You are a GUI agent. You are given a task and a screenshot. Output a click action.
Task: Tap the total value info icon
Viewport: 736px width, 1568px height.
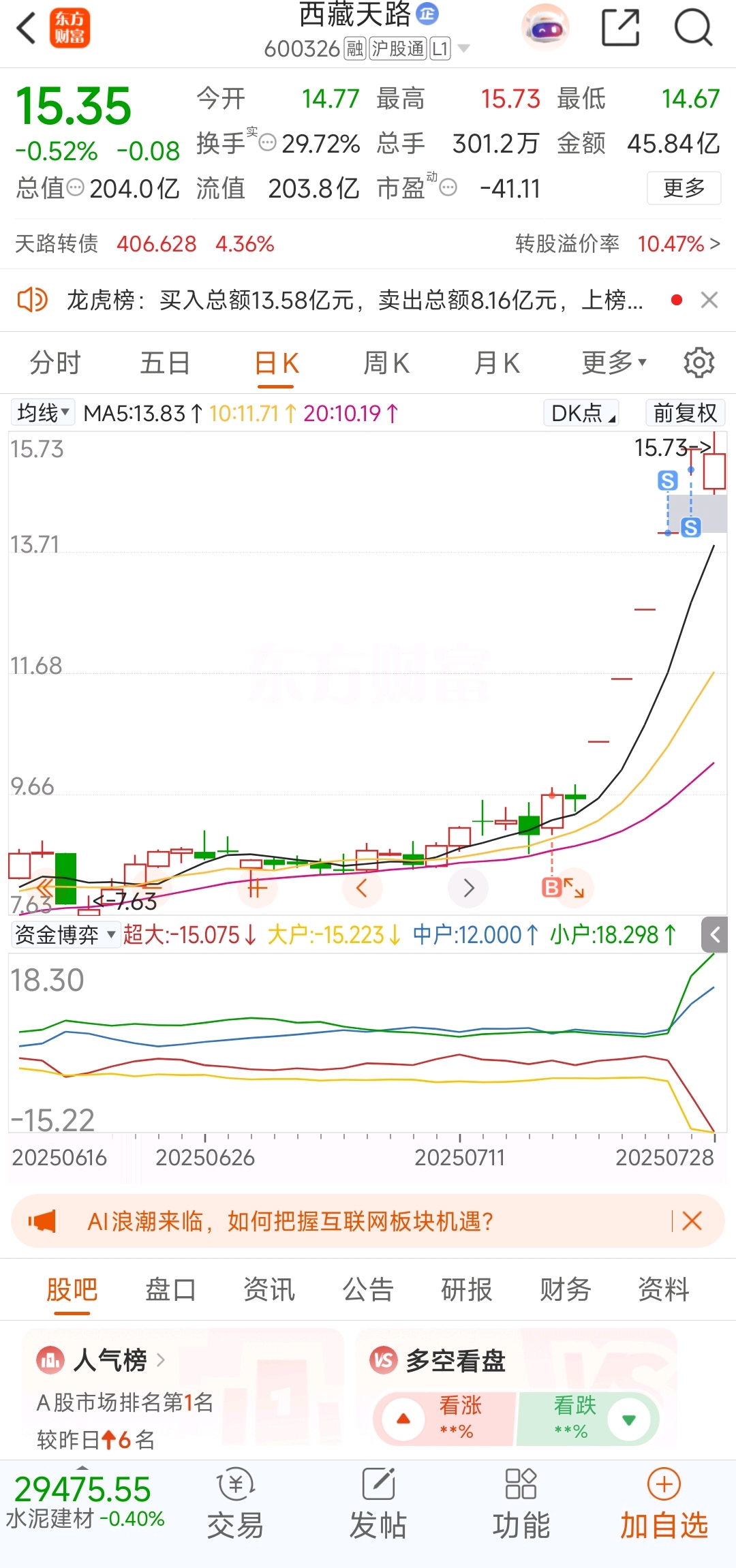(76, 187)
